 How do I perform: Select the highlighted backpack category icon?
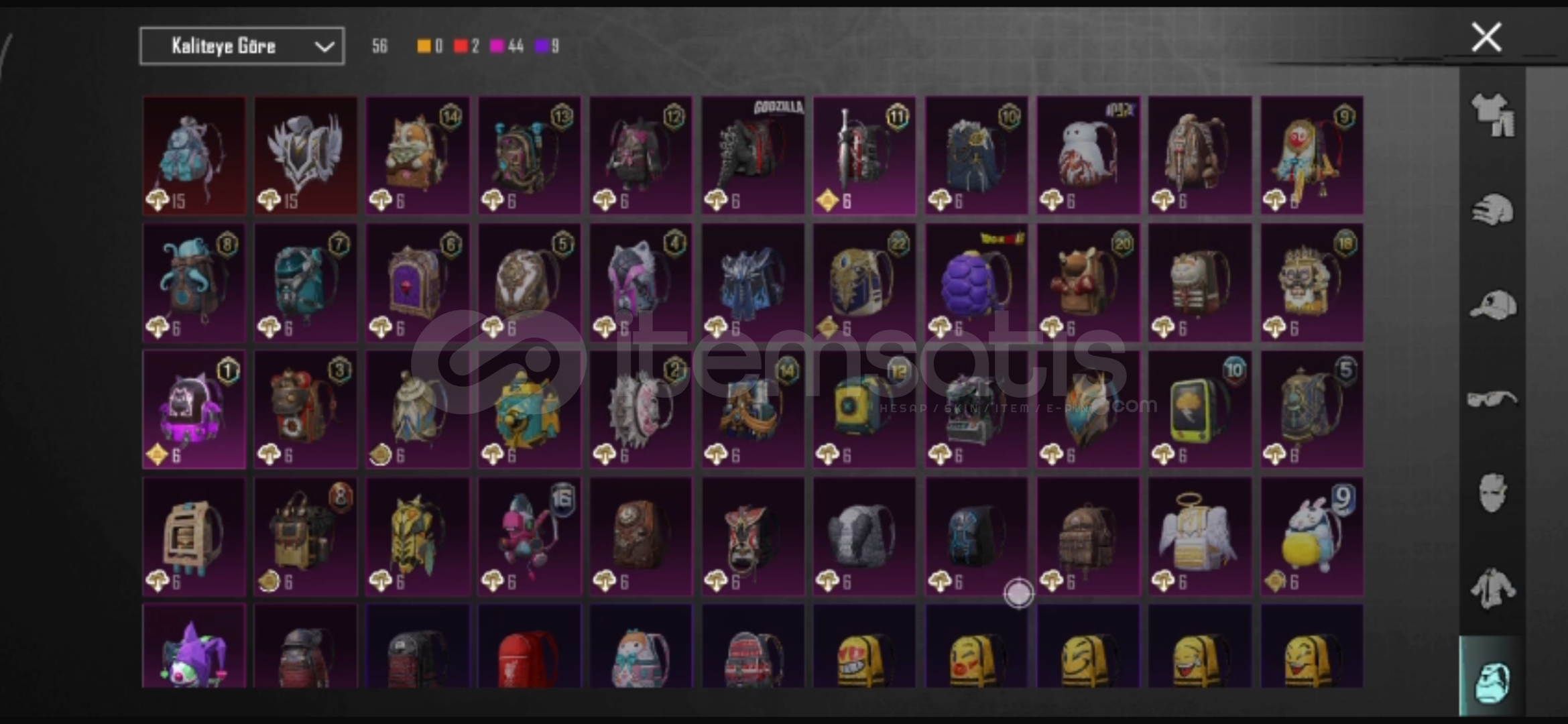[1492, 677]
